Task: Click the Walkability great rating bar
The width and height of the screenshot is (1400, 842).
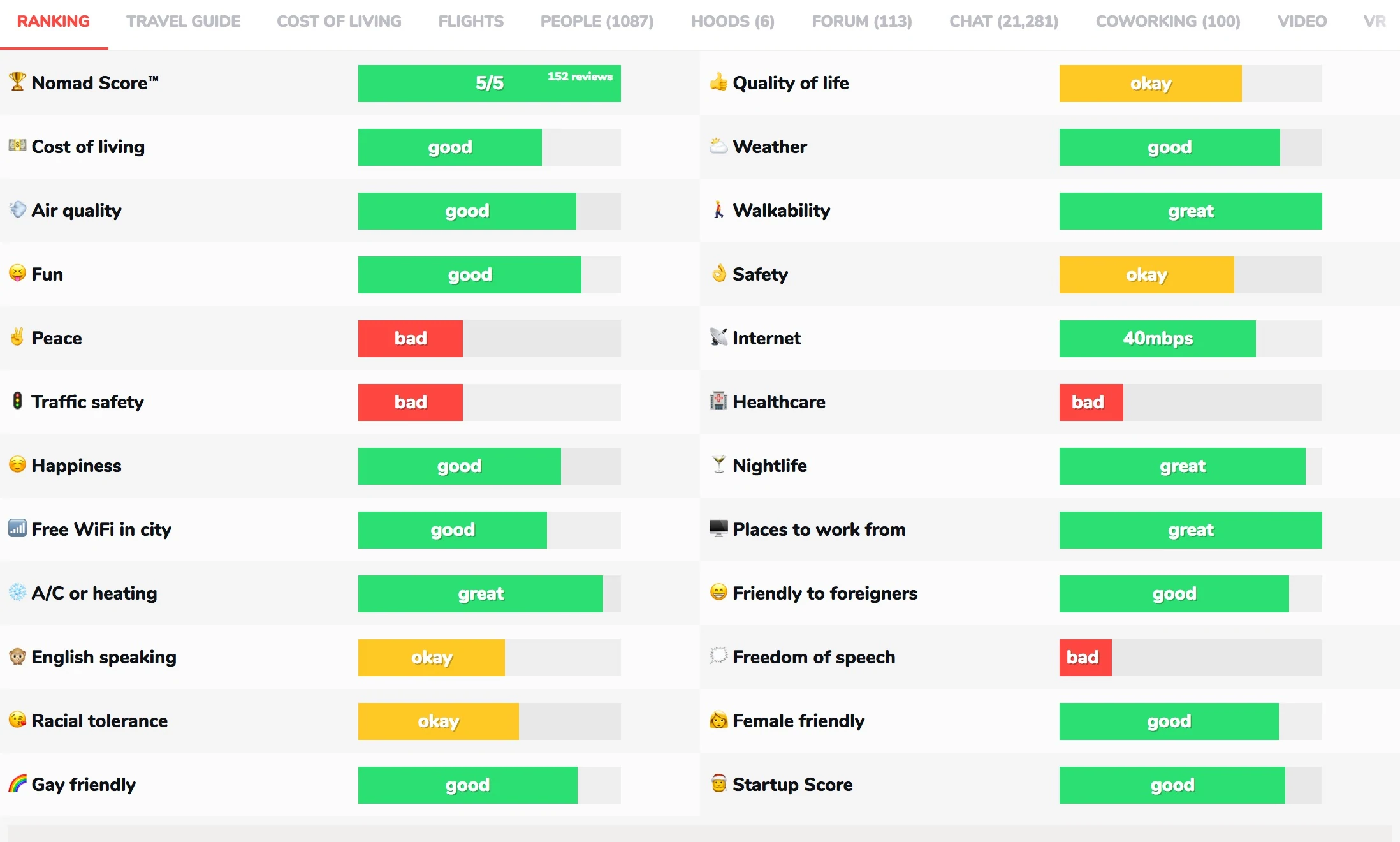Action: coord(1190,211)
